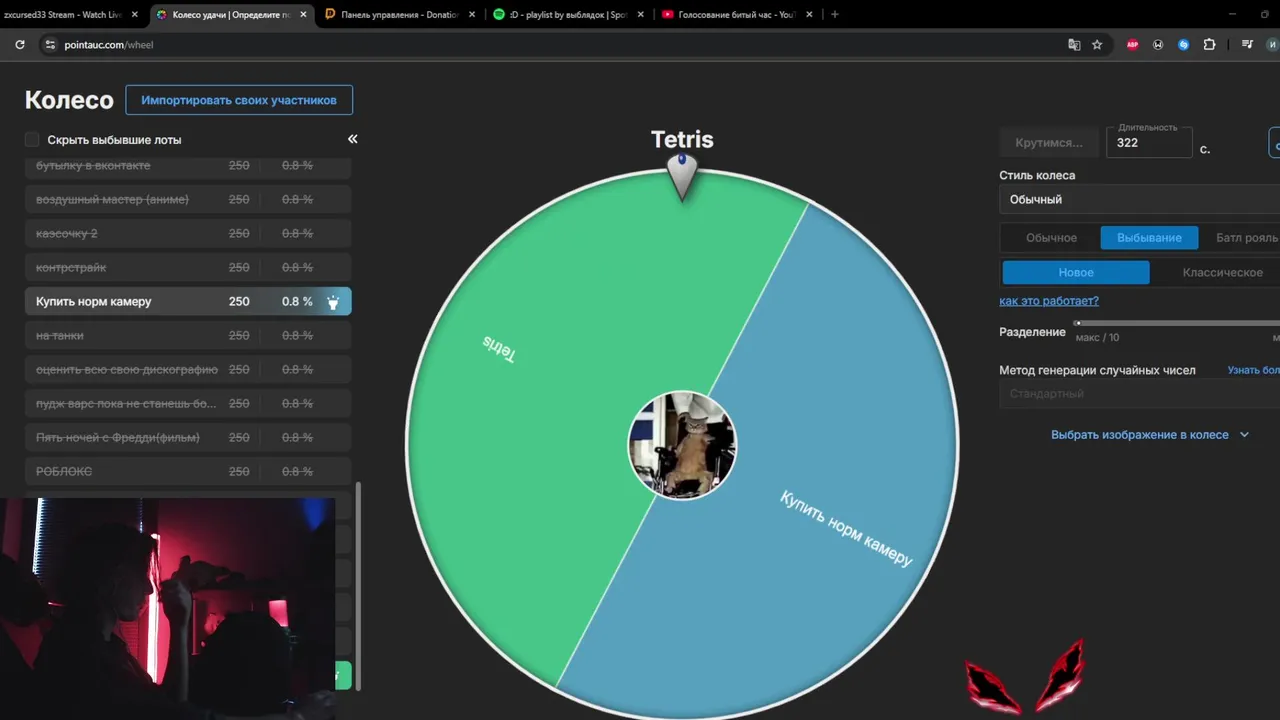Click lot Пять ночей с Фредди(фильм)
Viewport: 1280px width, 720px height.
tap(188, 438)
